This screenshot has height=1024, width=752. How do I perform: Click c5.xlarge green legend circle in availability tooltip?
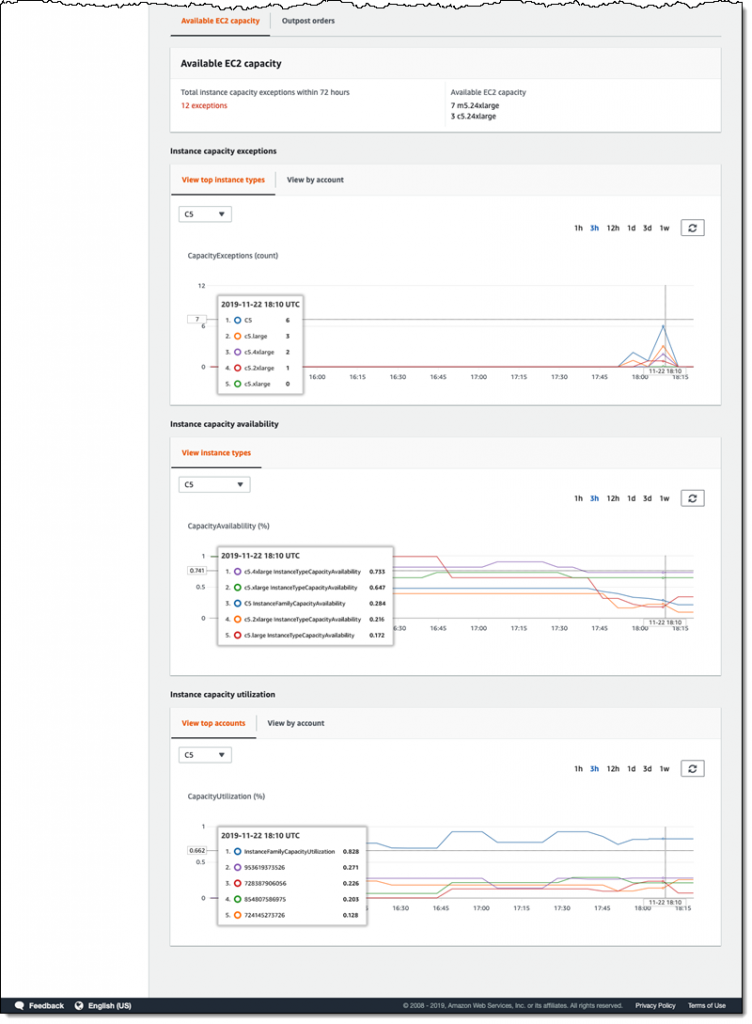point(238,588)
